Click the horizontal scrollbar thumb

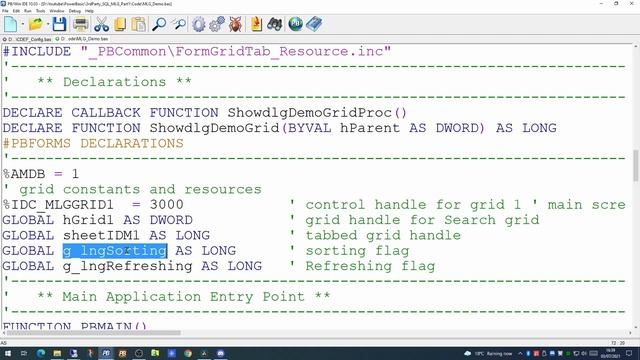[x=94, y=333]
